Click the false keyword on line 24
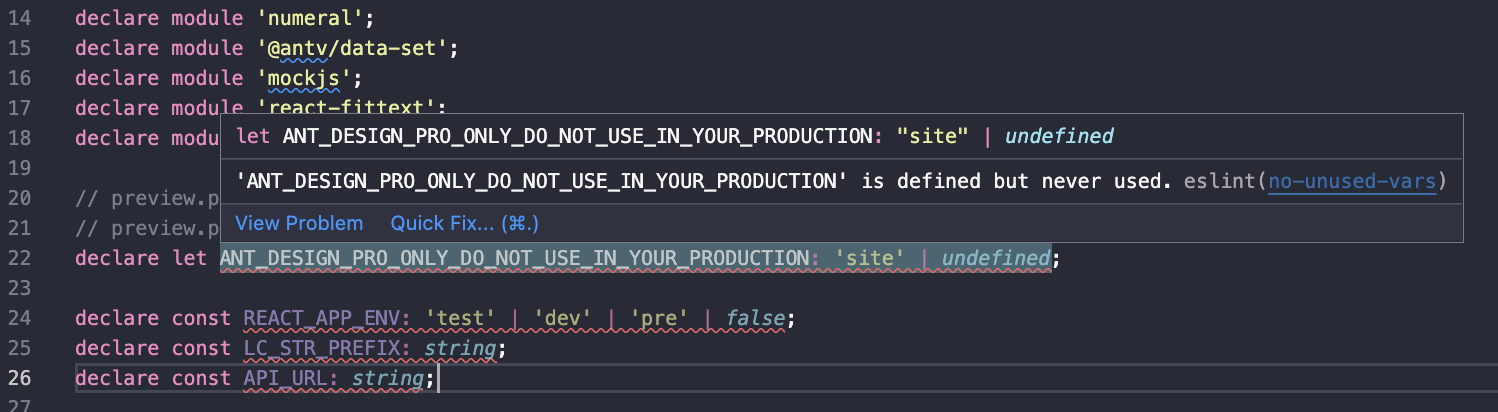Viewport: 1498px width, 412px height. click(x=756, y=319)
